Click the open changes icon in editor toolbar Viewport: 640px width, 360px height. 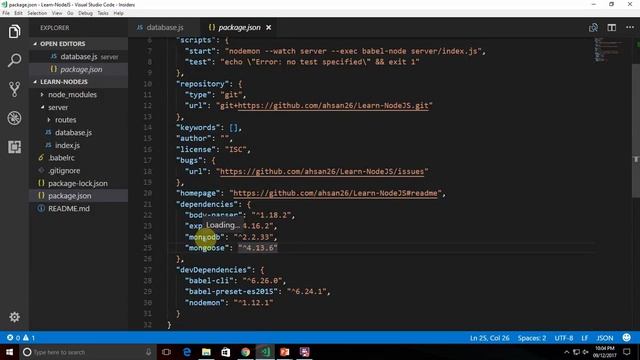pos(593,27)
